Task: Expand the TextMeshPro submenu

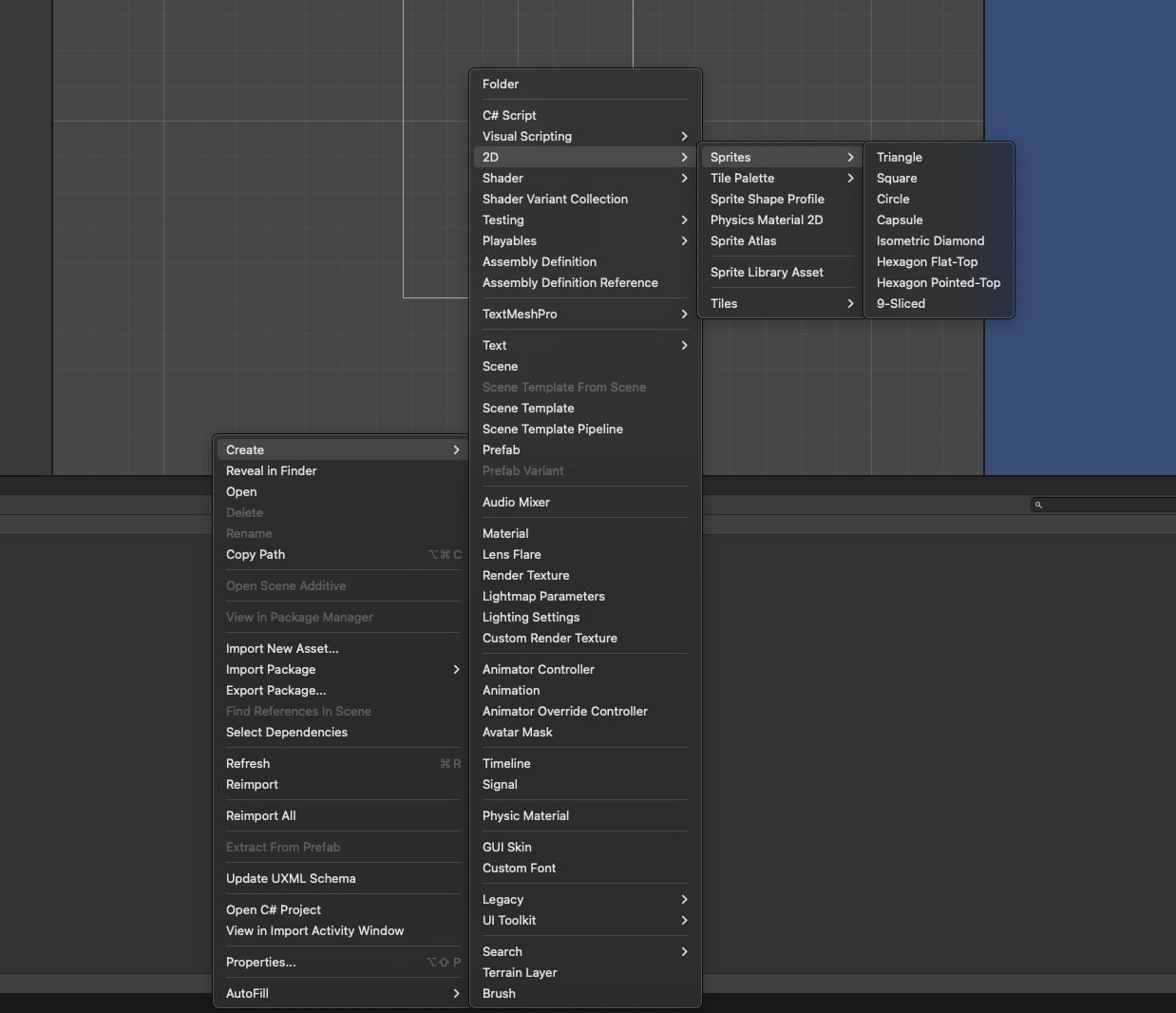Action: point(585,314)
